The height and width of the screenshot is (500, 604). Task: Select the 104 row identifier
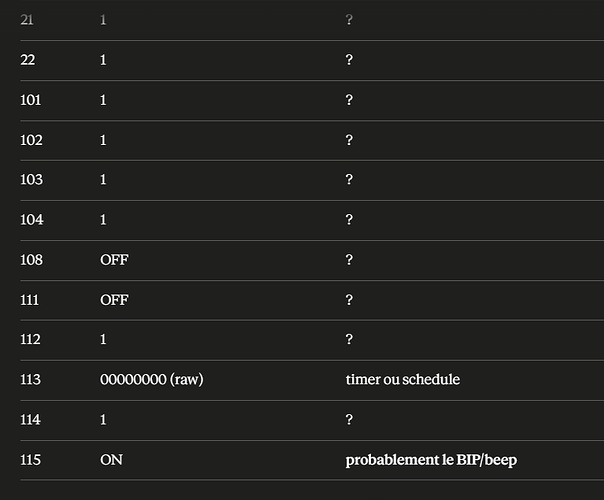point(32,220)
